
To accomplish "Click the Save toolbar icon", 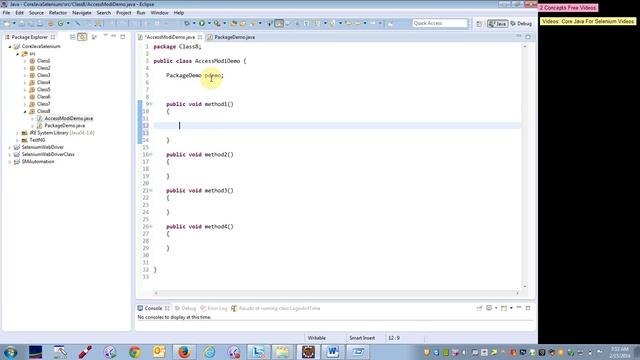I will 22,24.
